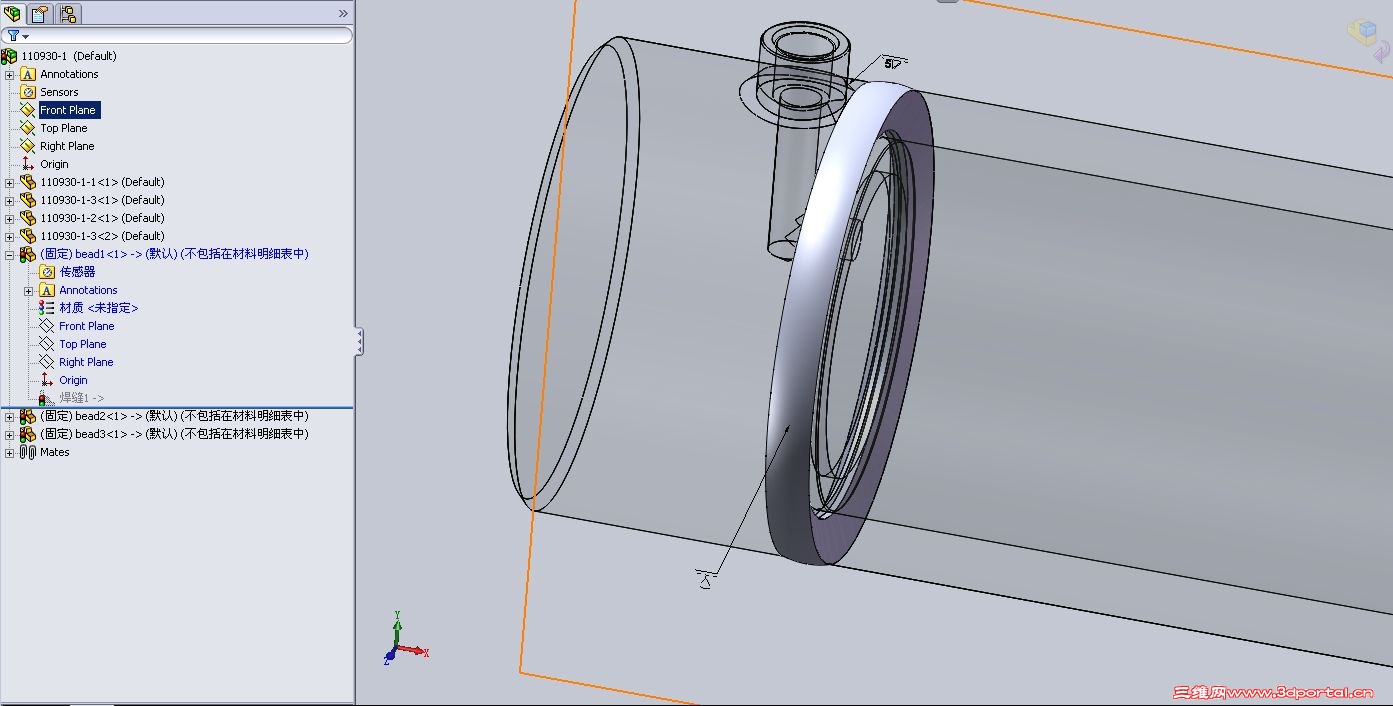This screenshot has height=706, width=1393.
Task: Expand component 110930-1-2<1>
Action: (10, 219)
